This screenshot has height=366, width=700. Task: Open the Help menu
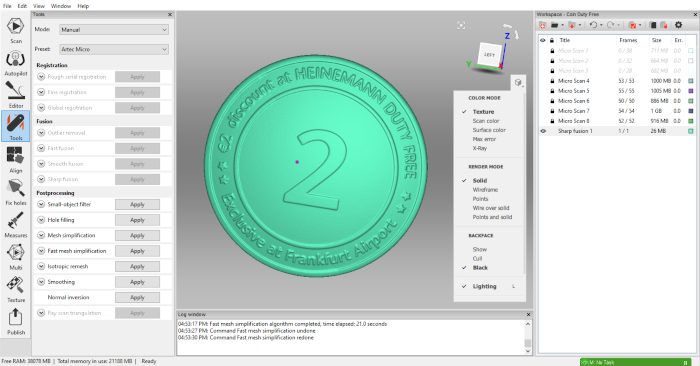[83, 6]
